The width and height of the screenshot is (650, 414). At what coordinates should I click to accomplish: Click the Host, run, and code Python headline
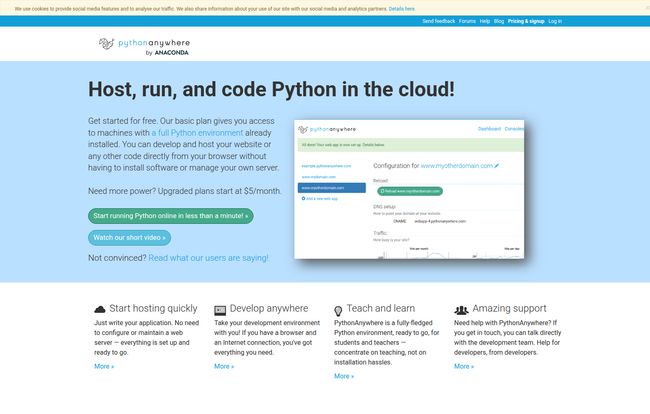coord(271,89)
